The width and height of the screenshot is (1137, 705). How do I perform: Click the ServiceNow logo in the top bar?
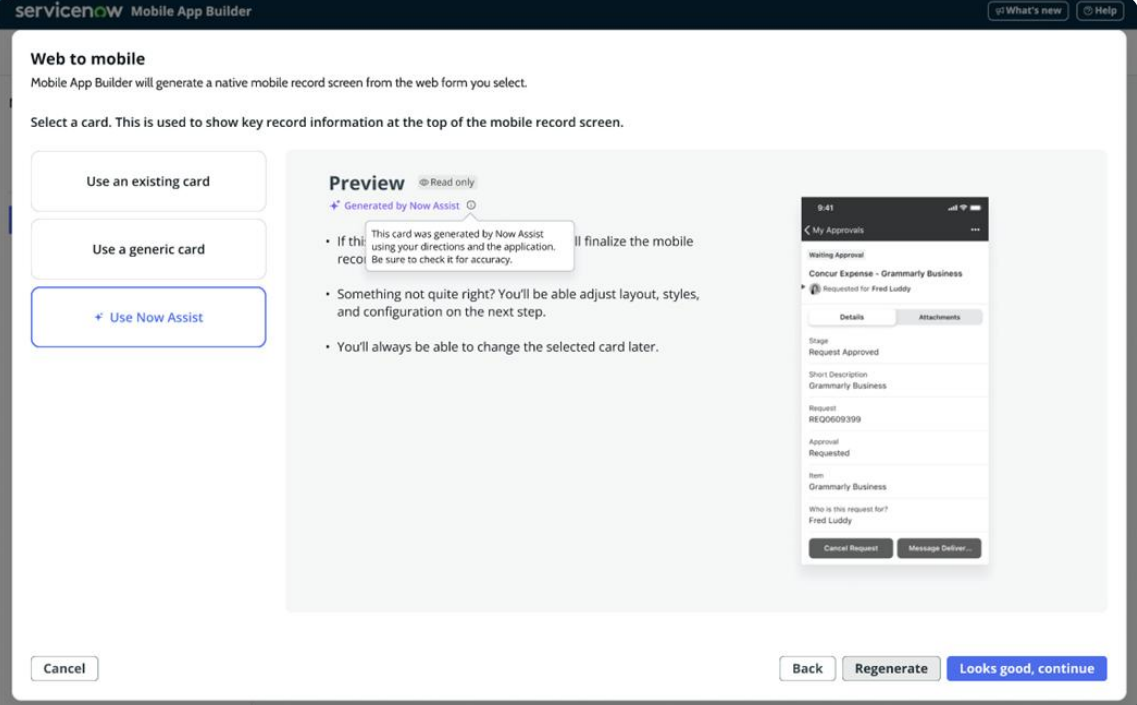[x=68, y=11]
